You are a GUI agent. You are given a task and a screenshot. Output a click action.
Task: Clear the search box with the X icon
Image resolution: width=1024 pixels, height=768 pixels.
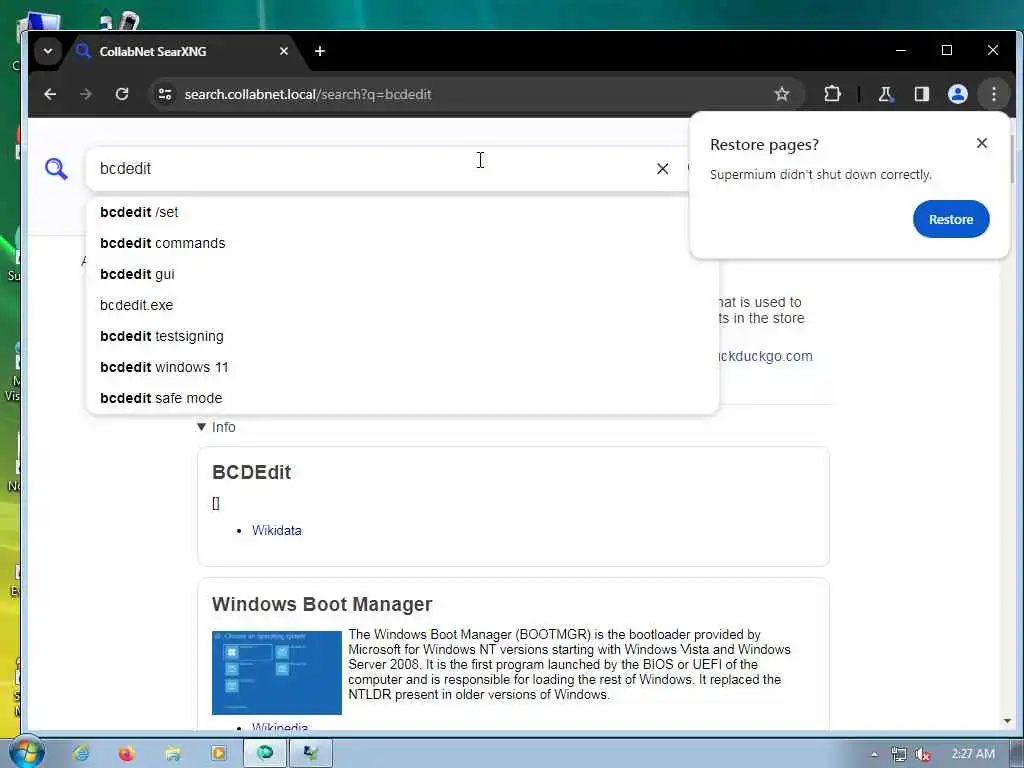(x=662, y=169)
